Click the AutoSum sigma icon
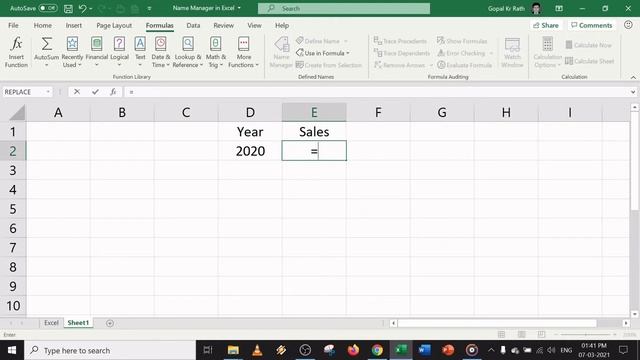Image resolution: width=640 pixels, height=360 pixels. (x=47, y=44)
